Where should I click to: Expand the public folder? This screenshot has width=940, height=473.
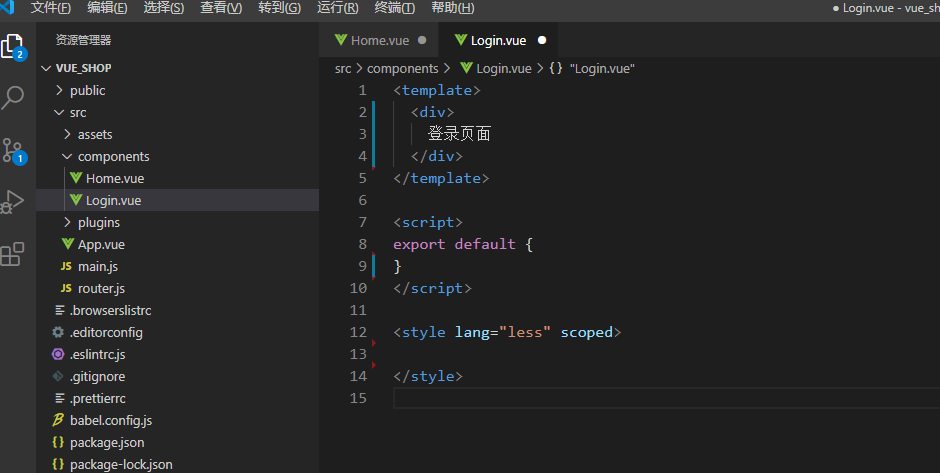(59, 90)
